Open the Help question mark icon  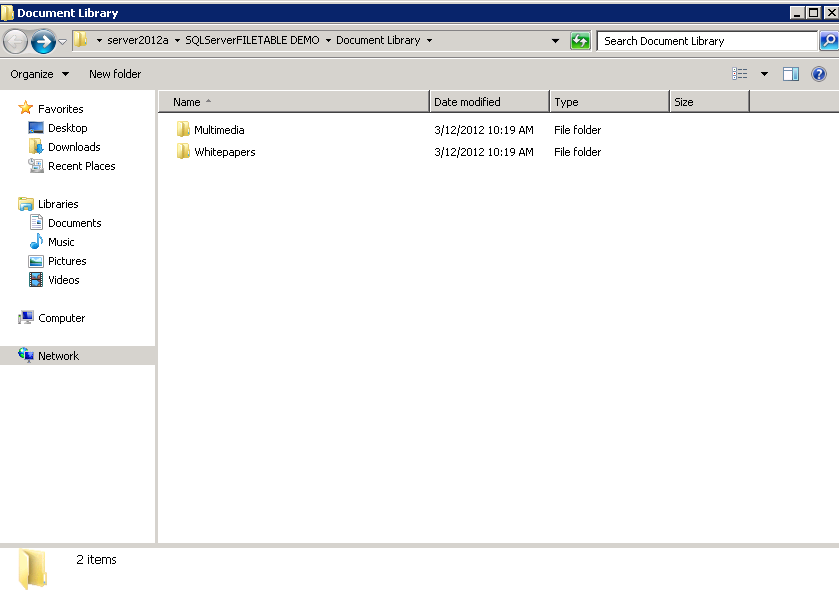[x=818, y=74]
